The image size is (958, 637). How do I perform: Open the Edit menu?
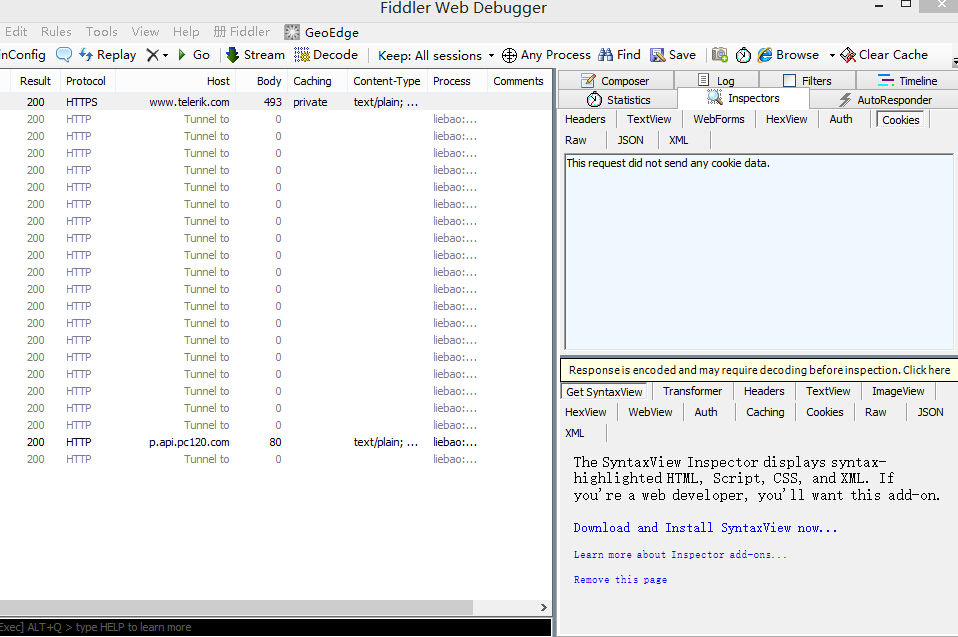click(x=16, y=32)
